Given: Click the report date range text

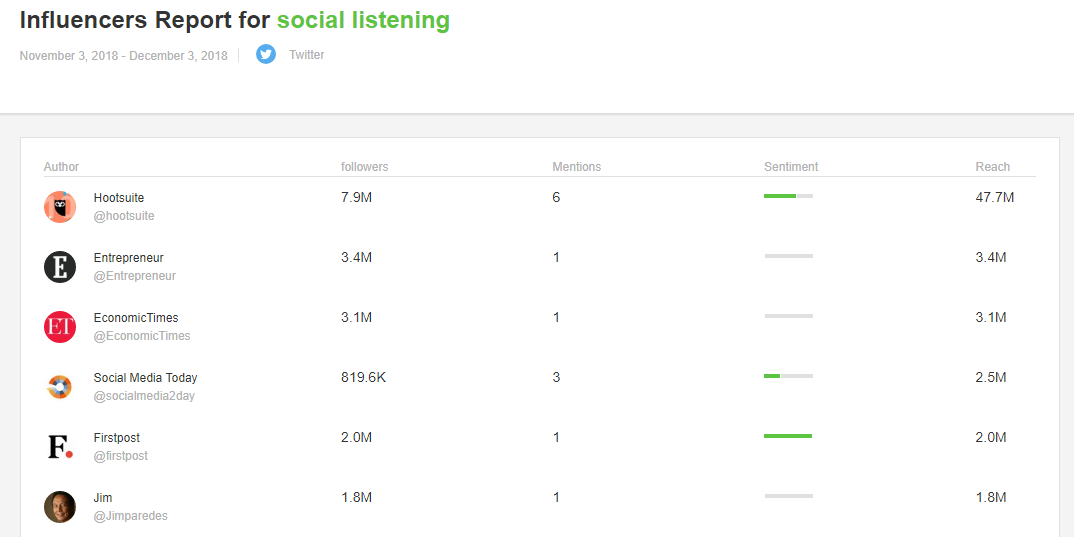Looking at the screenshot, I should (x=123, y=55).
